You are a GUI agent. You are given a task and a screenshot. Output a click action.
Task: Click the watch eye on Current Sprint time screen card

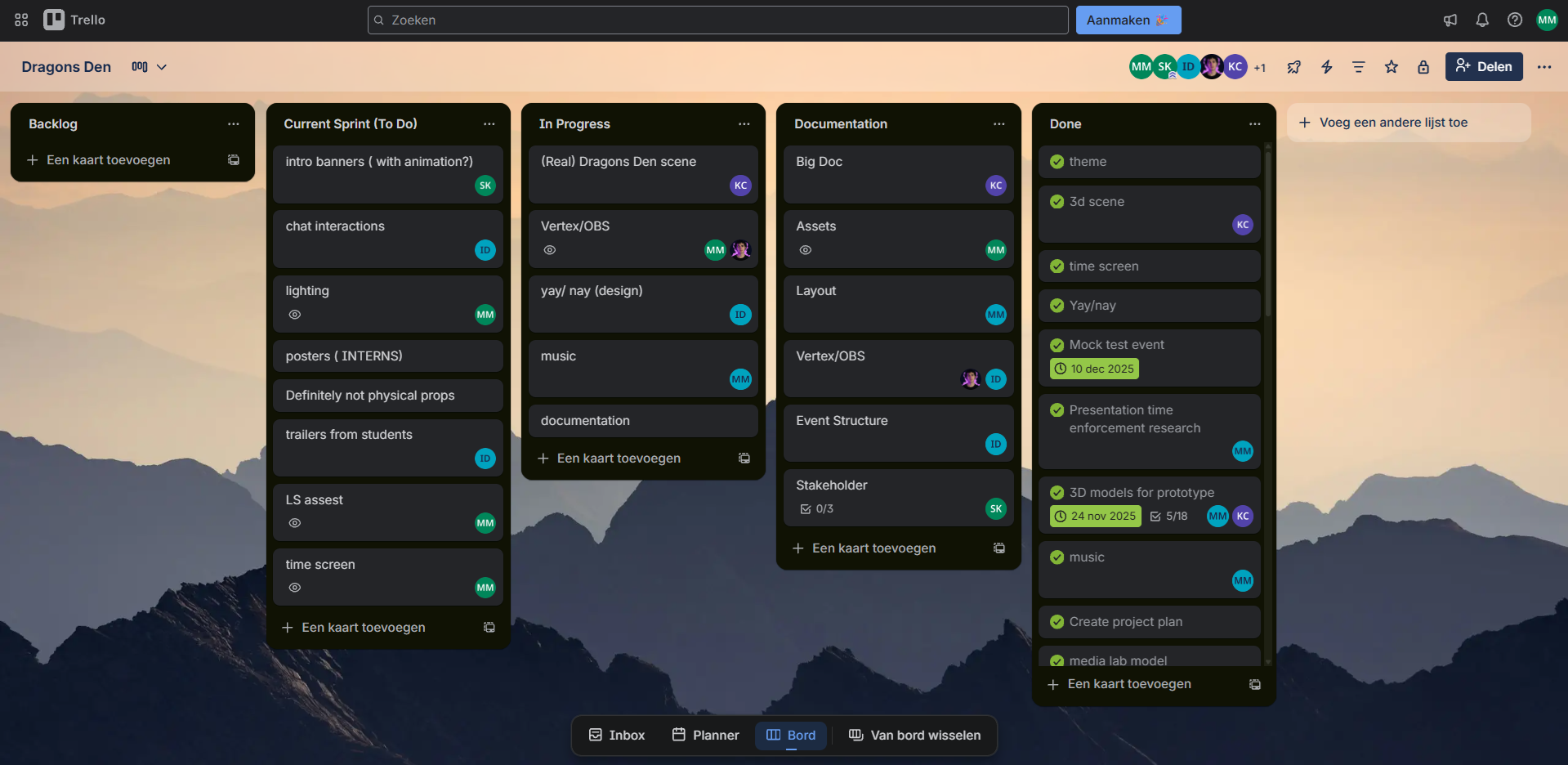(x=295, y=588)
